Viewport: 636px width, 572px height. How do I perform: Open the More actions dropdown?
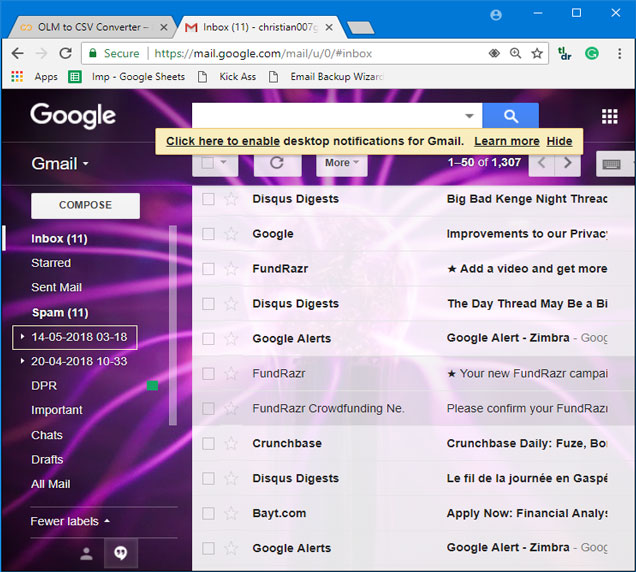click(x=342, y=163)
